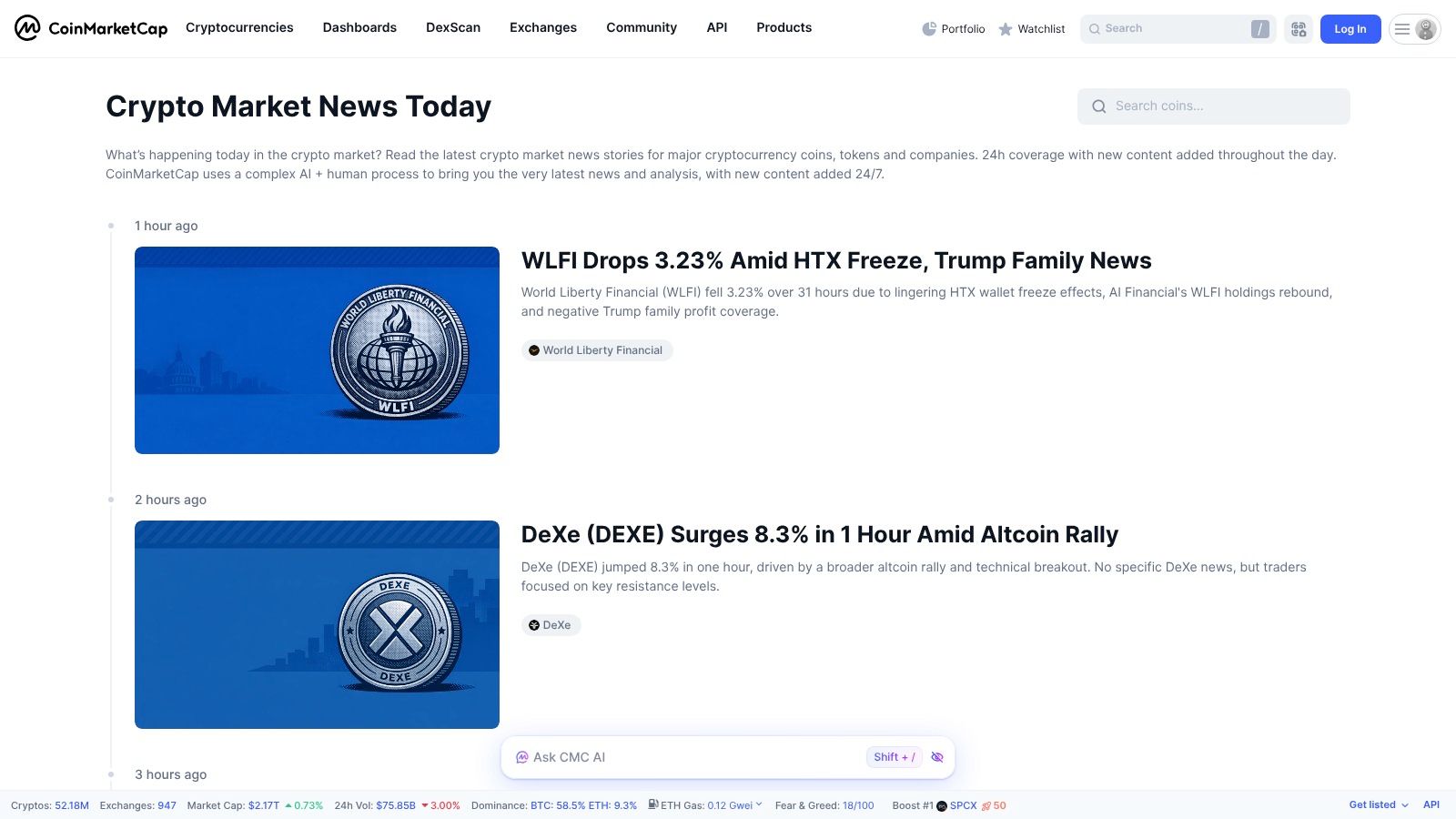
Task: Click the Fear & Greed 18/100 value
Action: [x=858, y=805]
